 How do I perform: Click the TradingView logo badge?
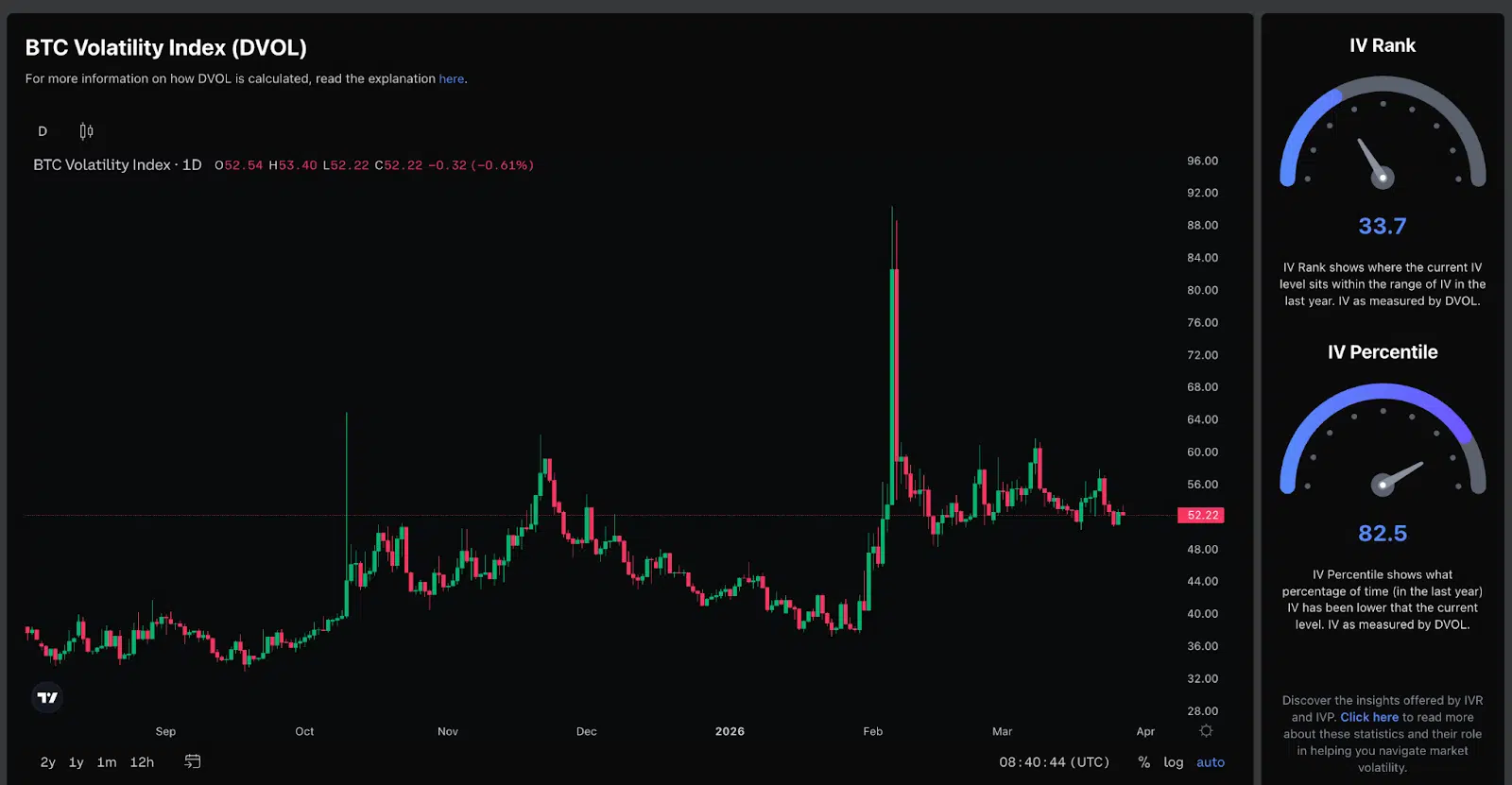pos(47,697)
